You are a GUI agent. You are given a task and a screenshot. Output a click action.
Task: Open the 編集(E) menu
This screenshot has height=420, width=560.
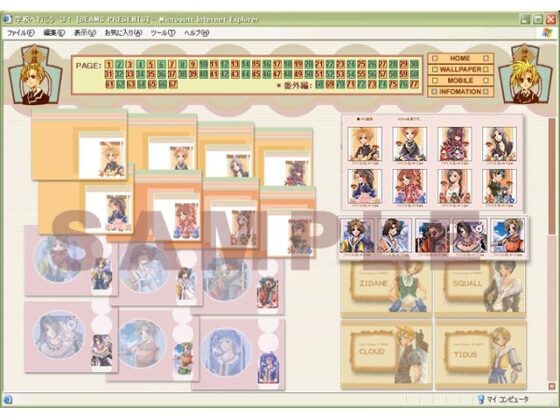(x=54, y=33)
